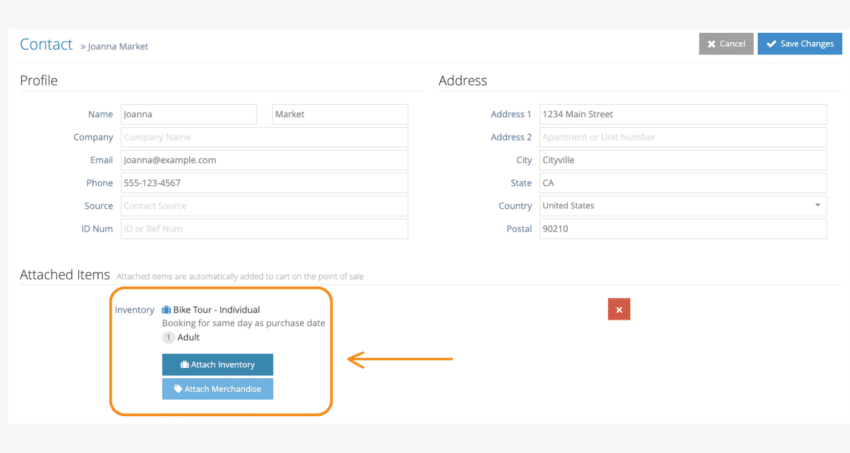Click the Postal code field
The width and height of the screenshot is (850, 453).
pos(682,229)
